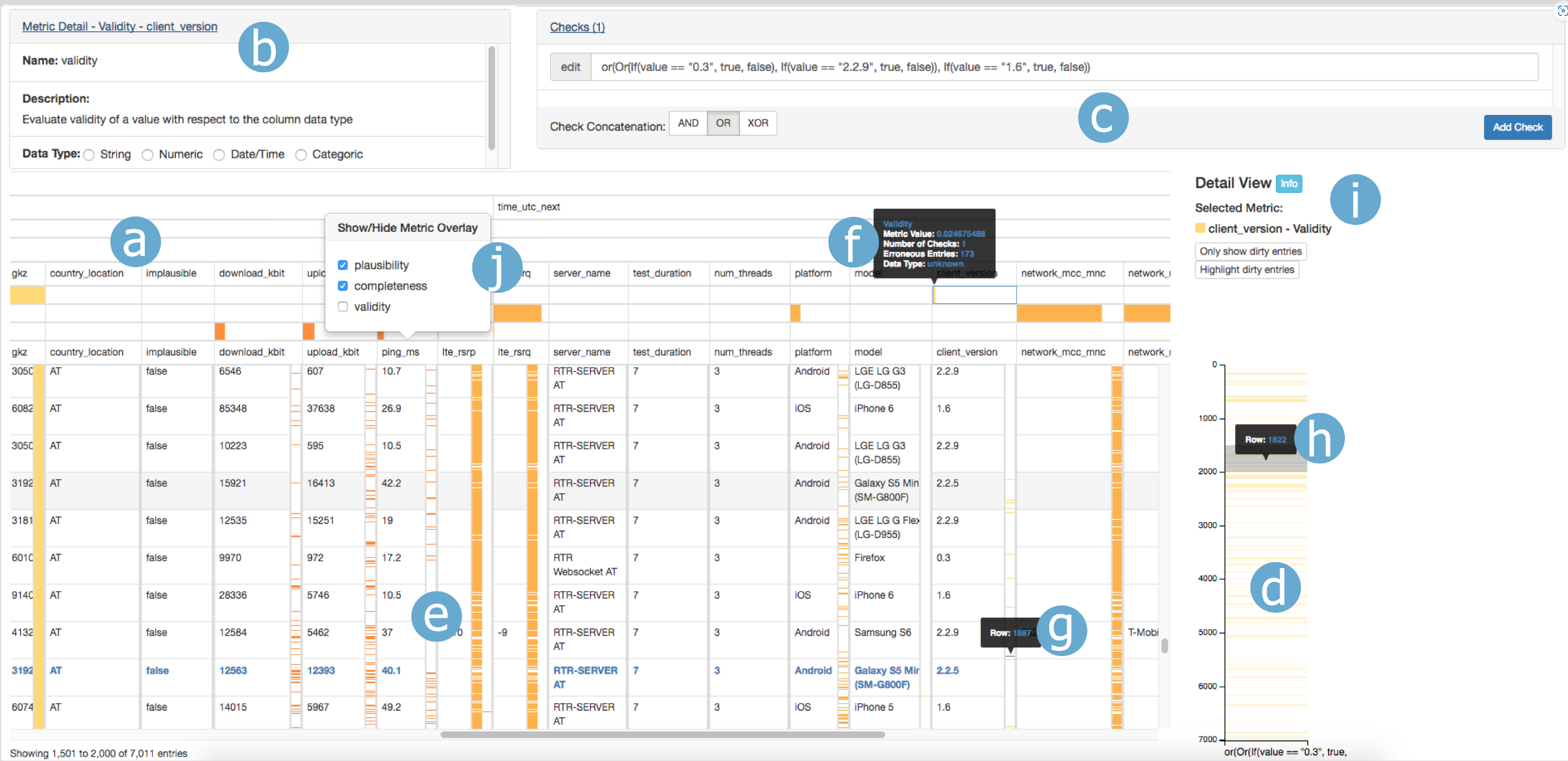Click the orange network_mcc_mnc metric overview bar
Screen dimensions: 1568x761
click(x=1059, y=313)
